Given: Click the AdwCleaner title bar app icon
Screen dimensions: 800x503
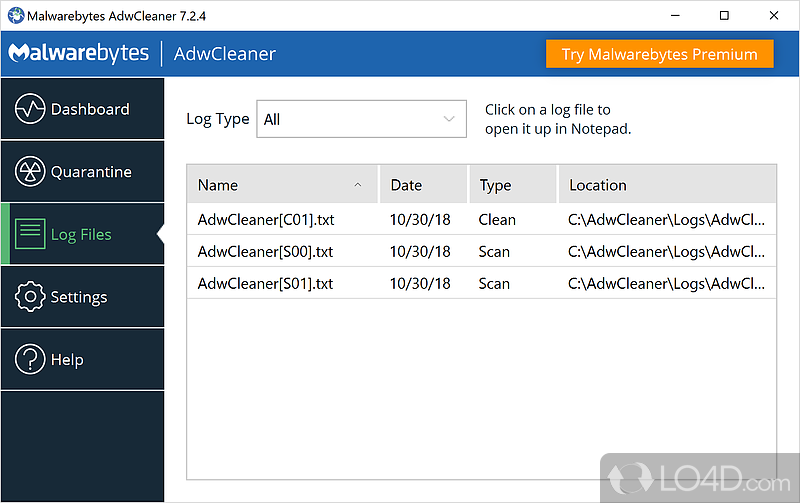Looking at the screenshot, I should coord(14,15).
